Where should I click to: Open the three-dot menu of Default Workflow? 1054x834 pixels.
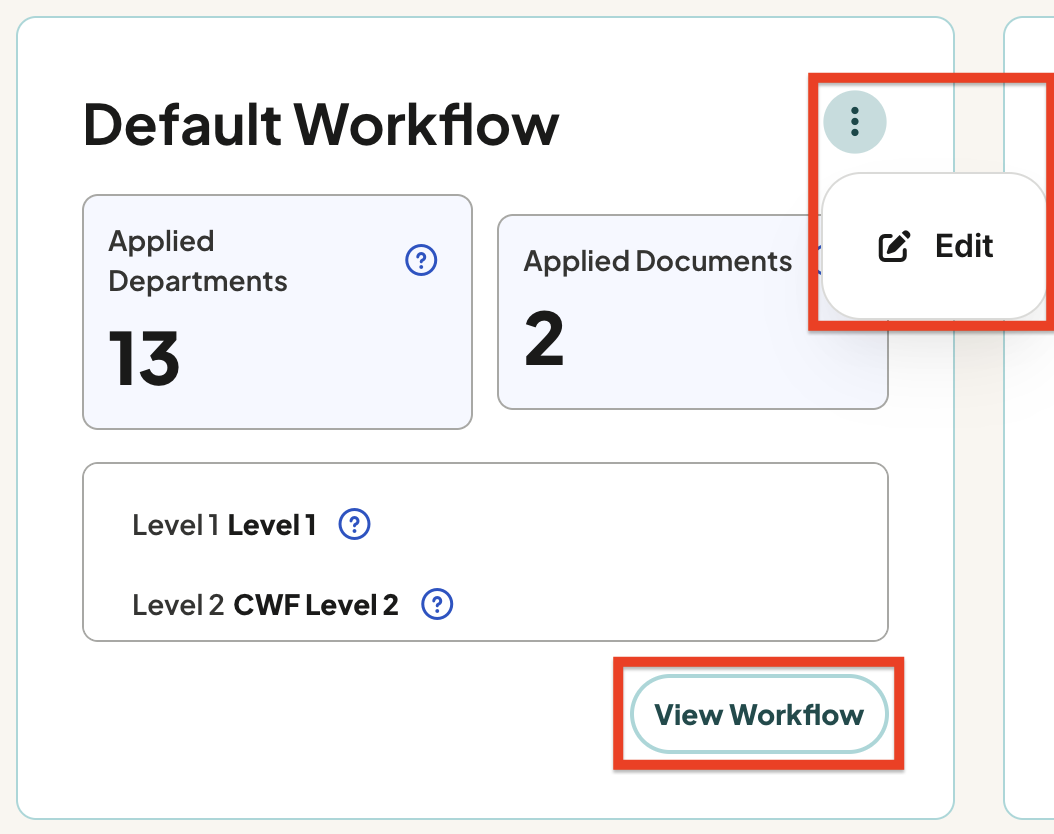click(854, 122)
